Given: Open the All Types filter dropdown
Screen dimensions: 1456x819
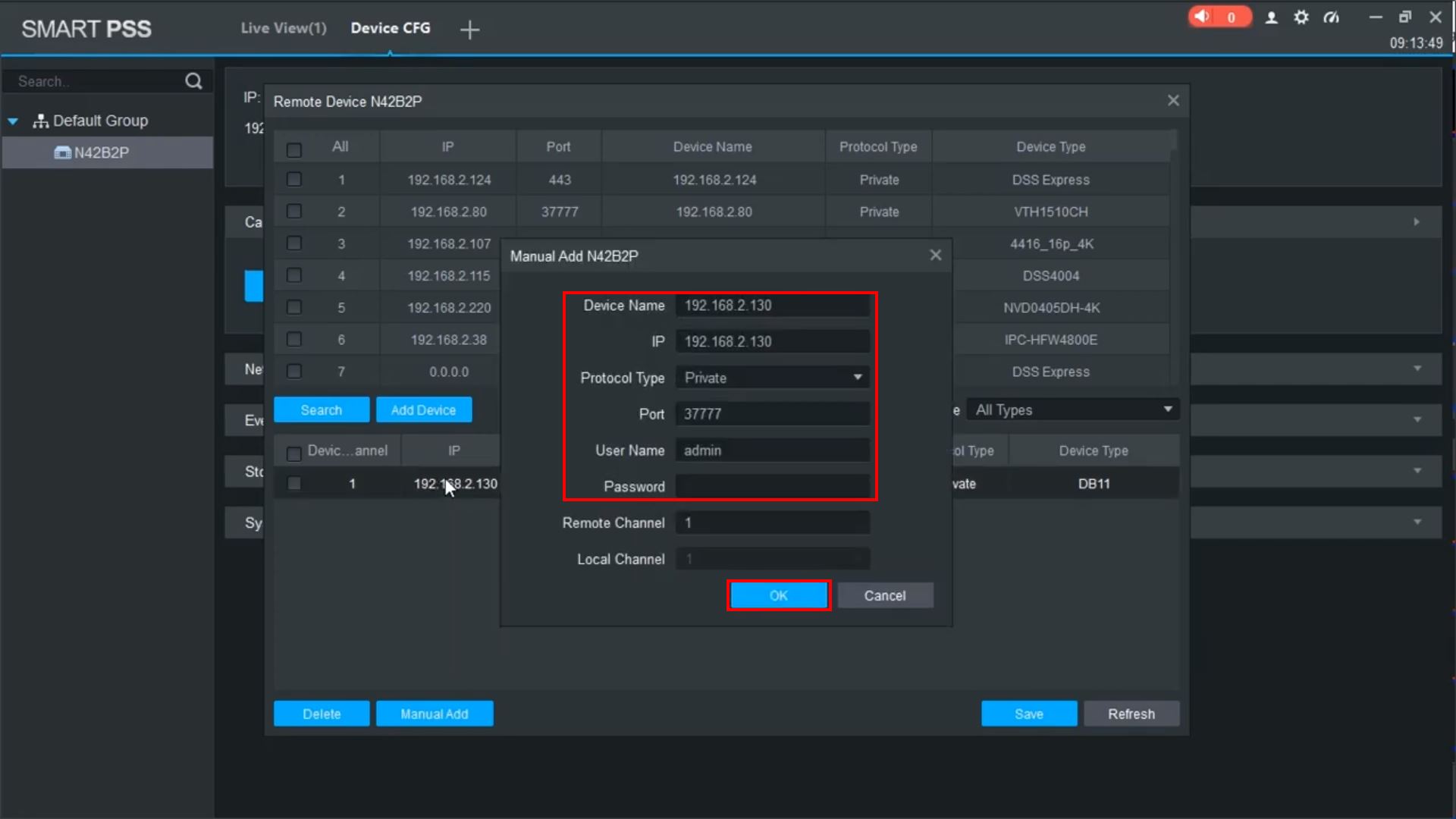Looking at the screenshot, I should (1073, 409).
